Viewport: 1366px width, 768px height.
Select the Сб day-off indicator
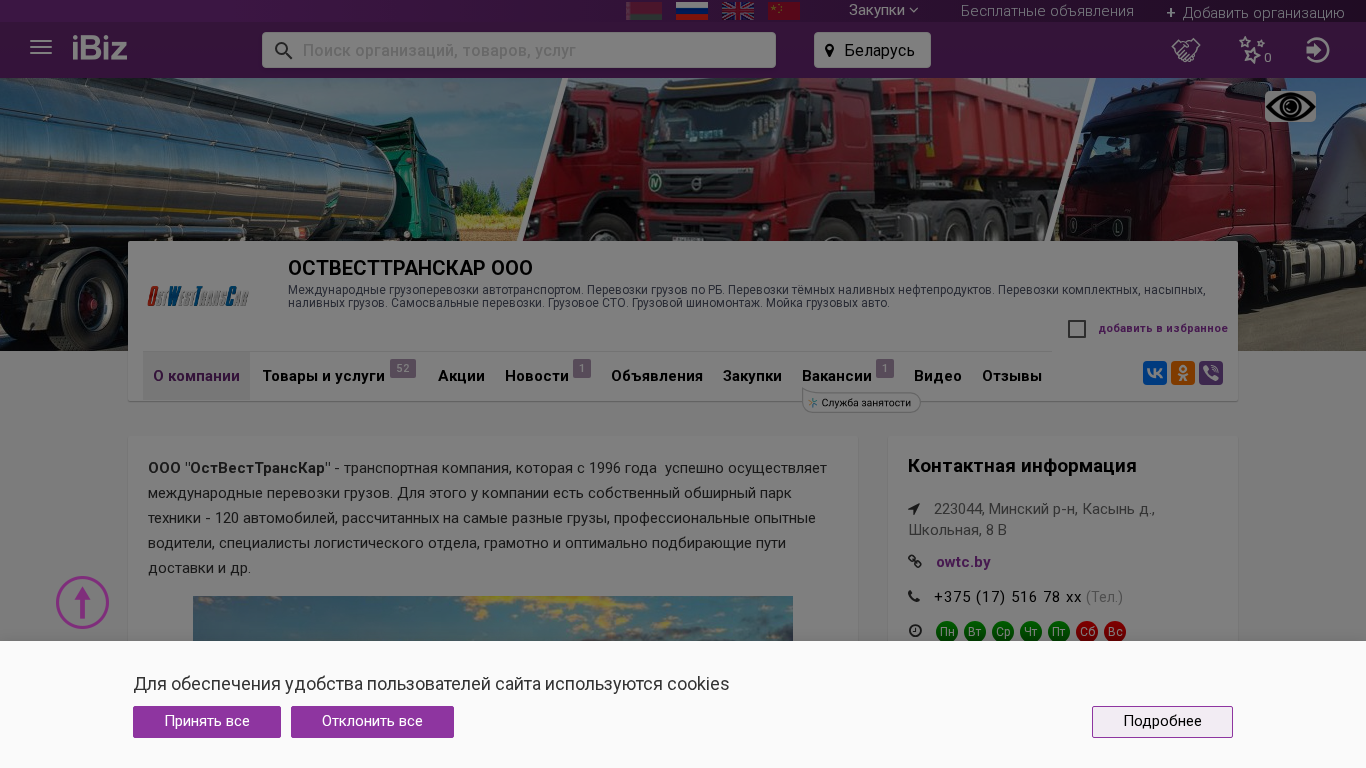1087,632
